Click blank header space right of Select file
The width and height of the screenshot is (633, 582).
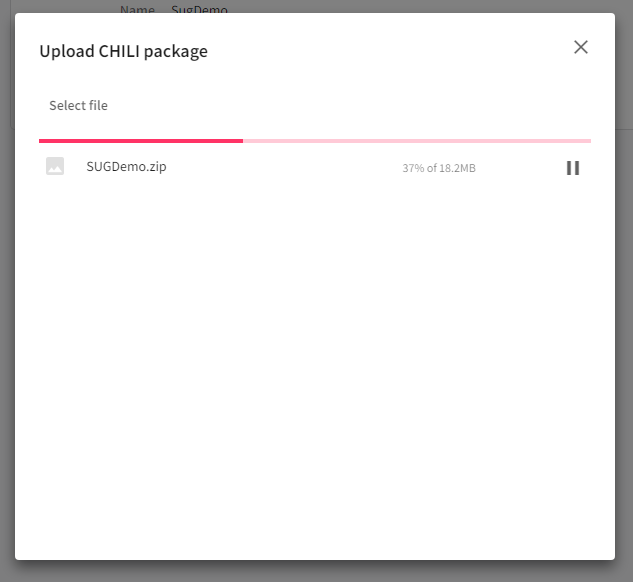click(x=350, y=106)
